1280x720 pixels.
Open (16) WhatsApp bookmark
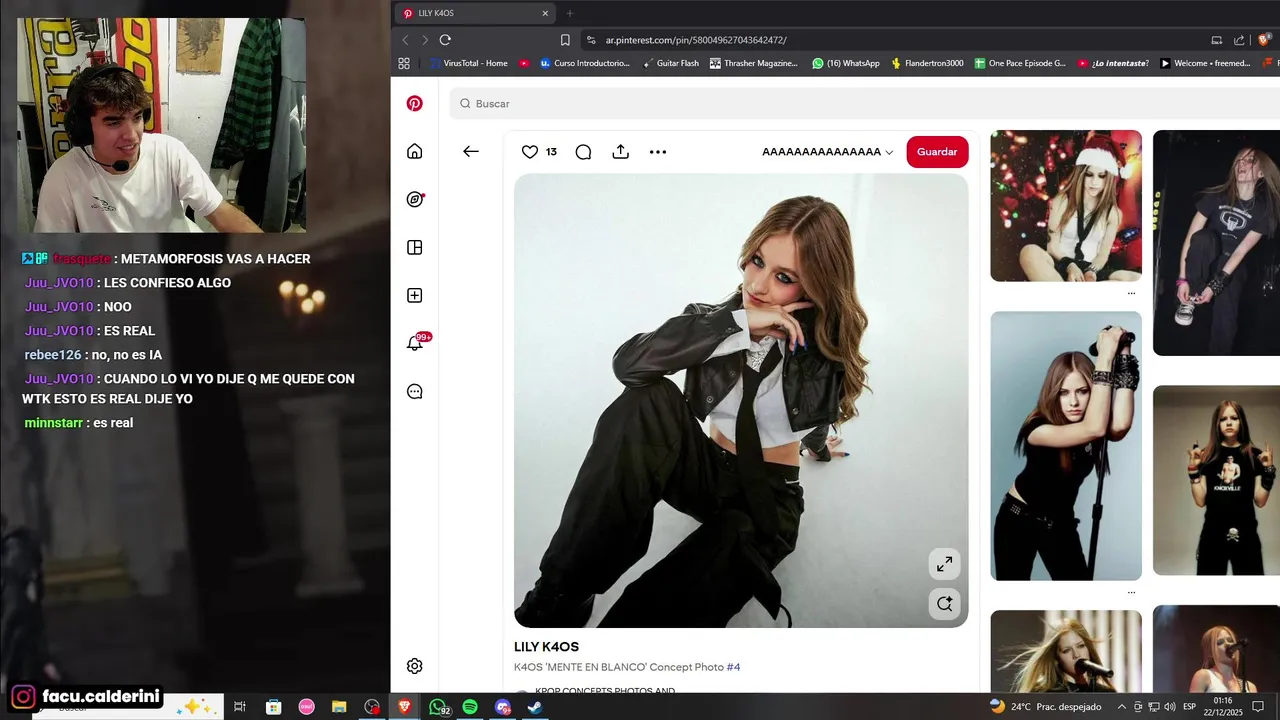click(846, 63)
